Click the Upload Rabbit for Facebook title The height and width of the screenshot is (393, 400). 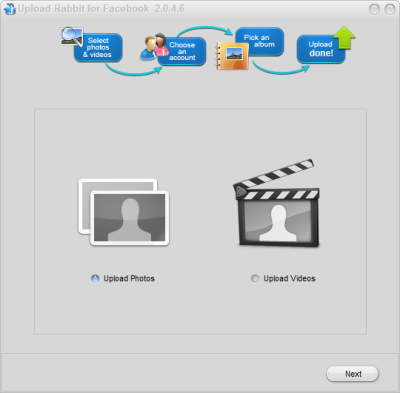(101, 8)
